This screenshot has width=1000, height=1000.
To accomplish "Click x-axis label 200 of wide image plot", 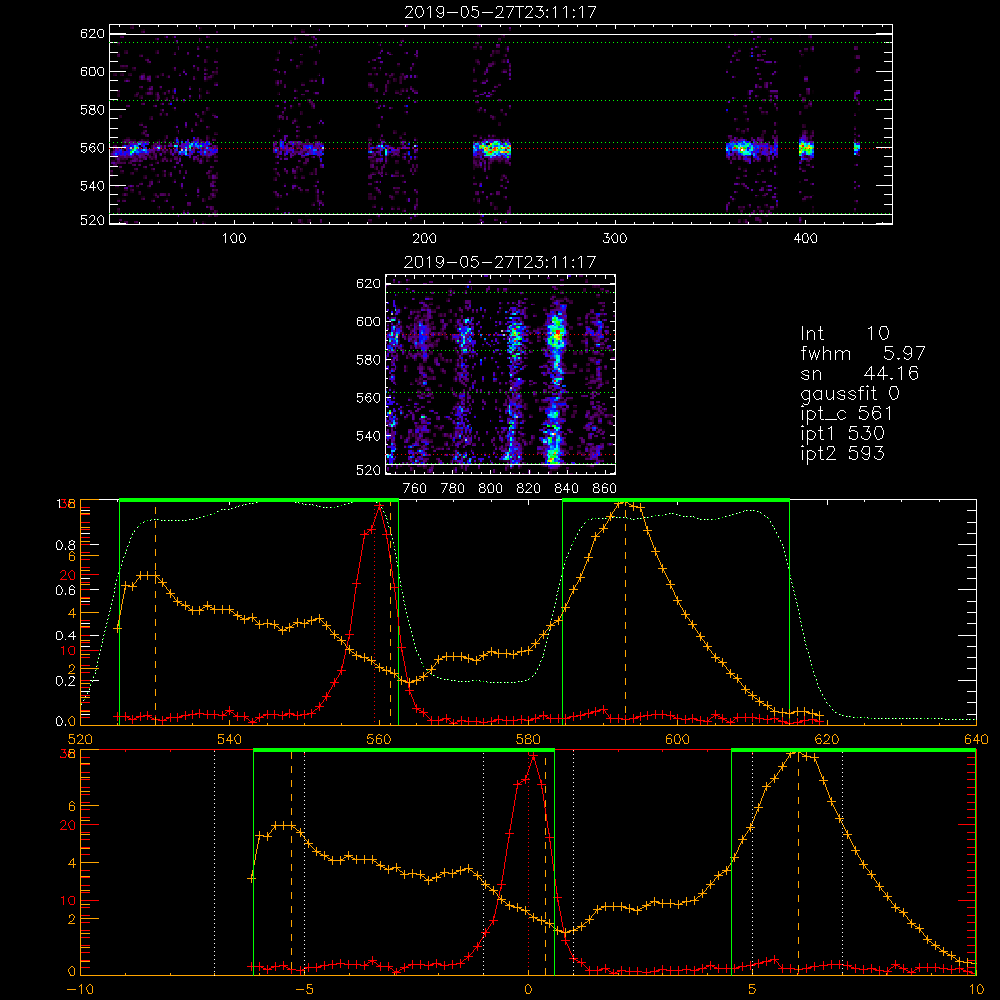I will pyautogui.click(x=424, y=239).
